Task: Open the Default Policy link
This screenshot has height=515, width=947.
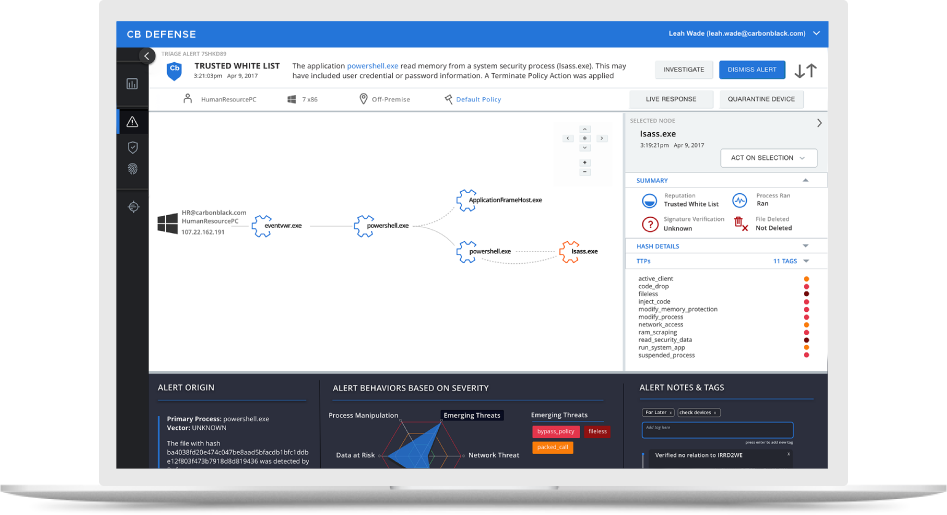Action: pos(478,100)
